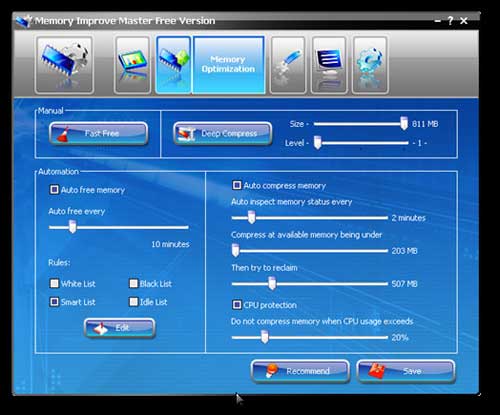Click the Auto inspect memory status slider handle

[x=252, y=217]
